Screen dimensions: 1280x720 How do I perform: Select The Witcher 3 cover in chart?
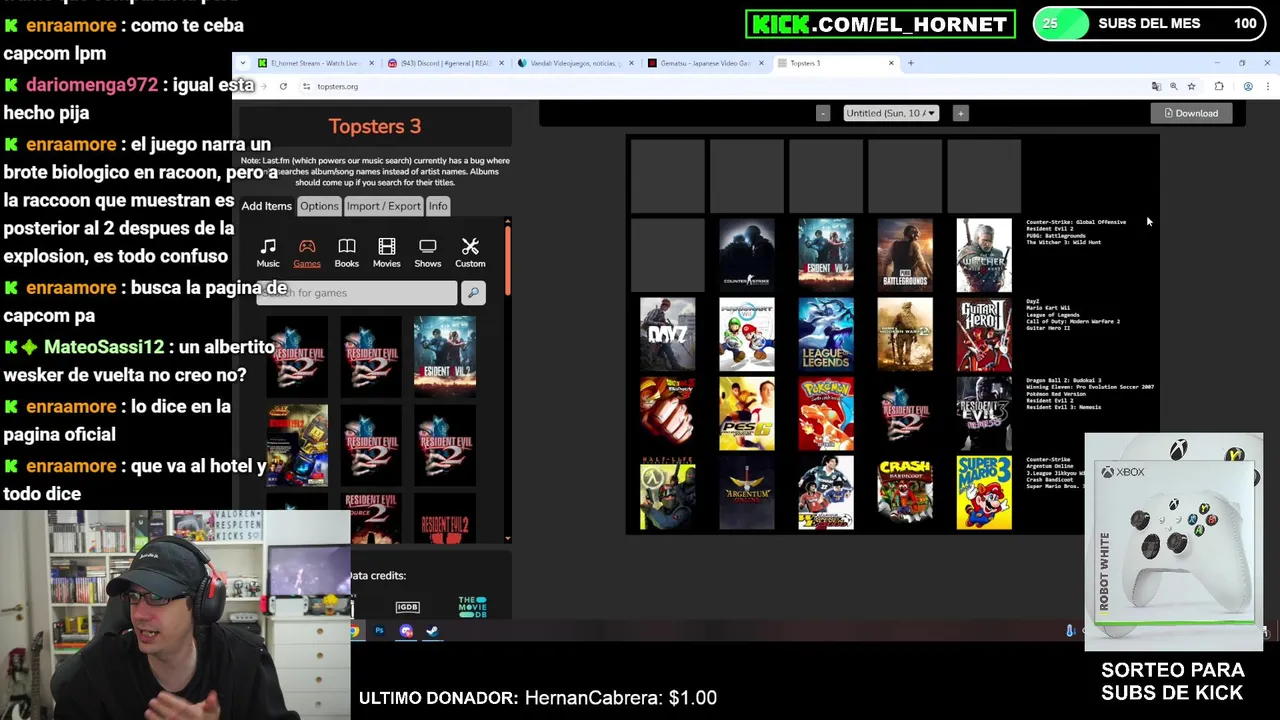coord(984,255)
